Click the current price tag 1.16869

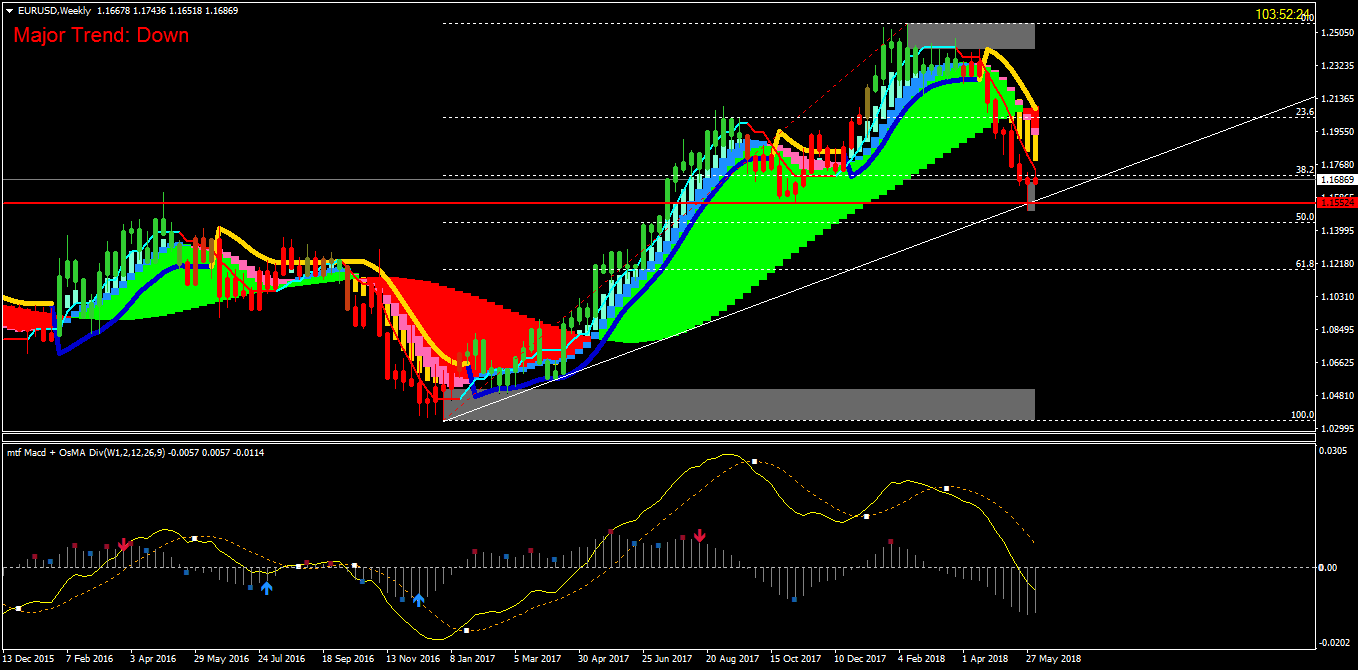[1337, 180]
